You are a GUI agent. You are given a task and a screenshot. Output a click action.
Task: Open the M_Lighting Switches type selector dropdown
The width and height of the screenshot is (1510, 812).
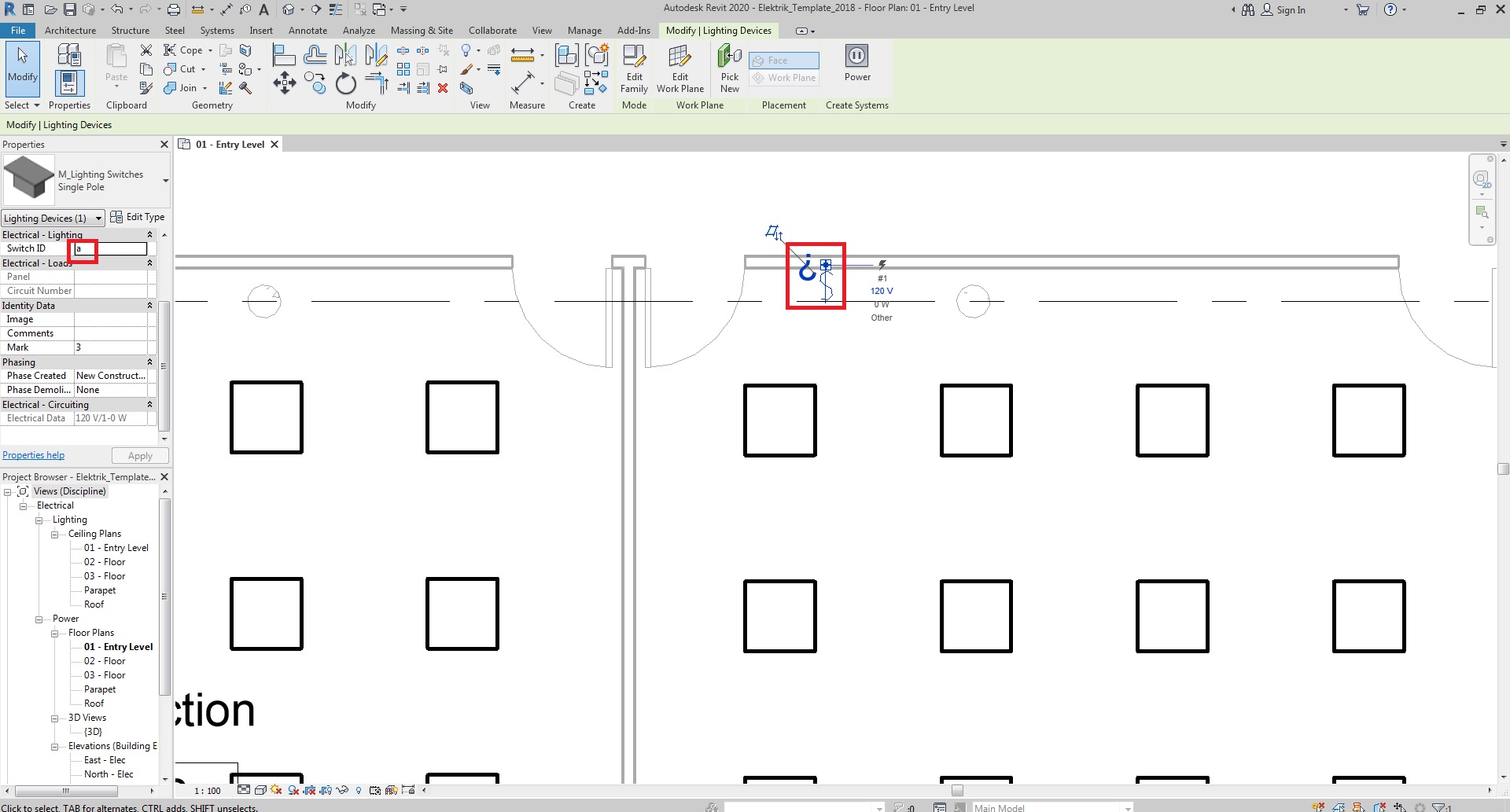tap(165, 181)
